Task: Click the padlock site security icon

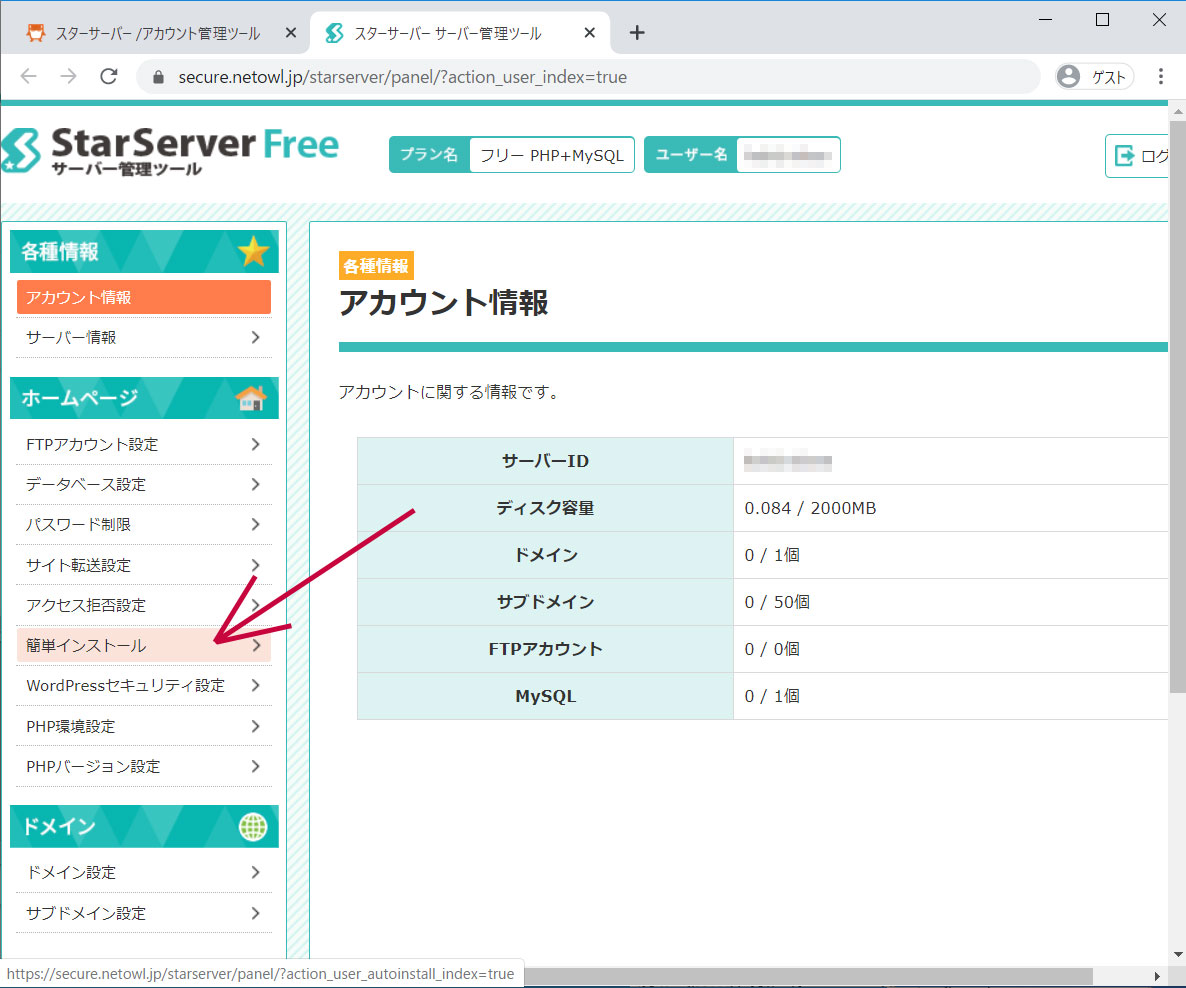Action: (x=158, y=77)
